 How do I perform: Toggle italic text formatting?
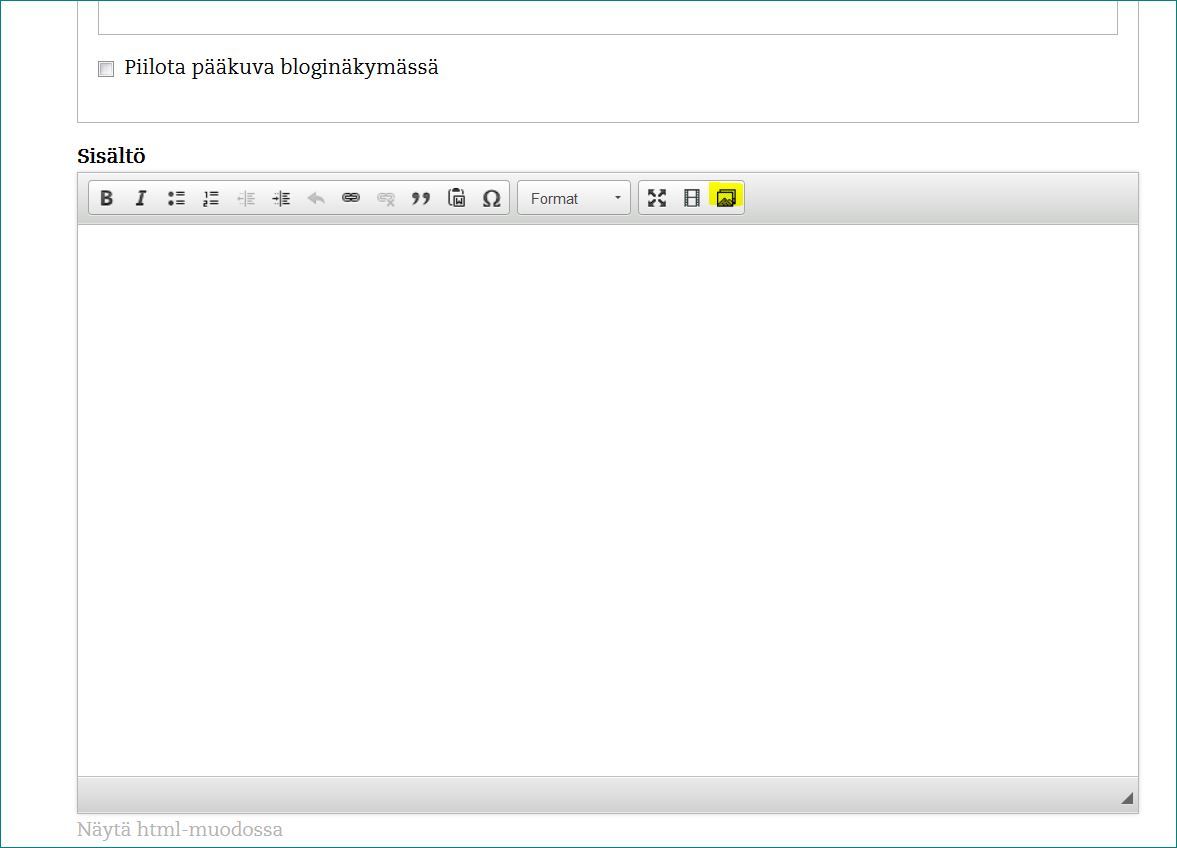pyautogui.click(x=141, y=198)
